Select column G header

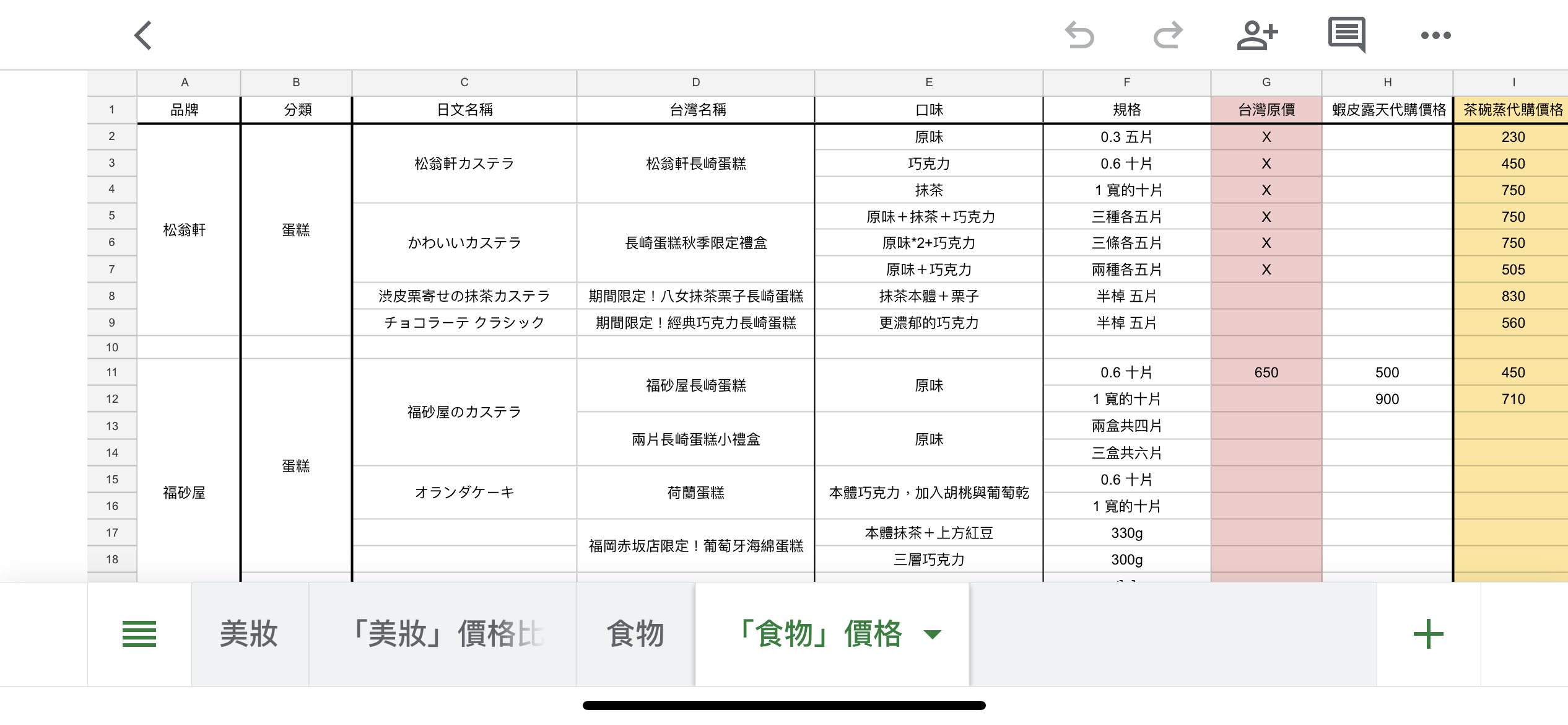tap(1266, 82)
